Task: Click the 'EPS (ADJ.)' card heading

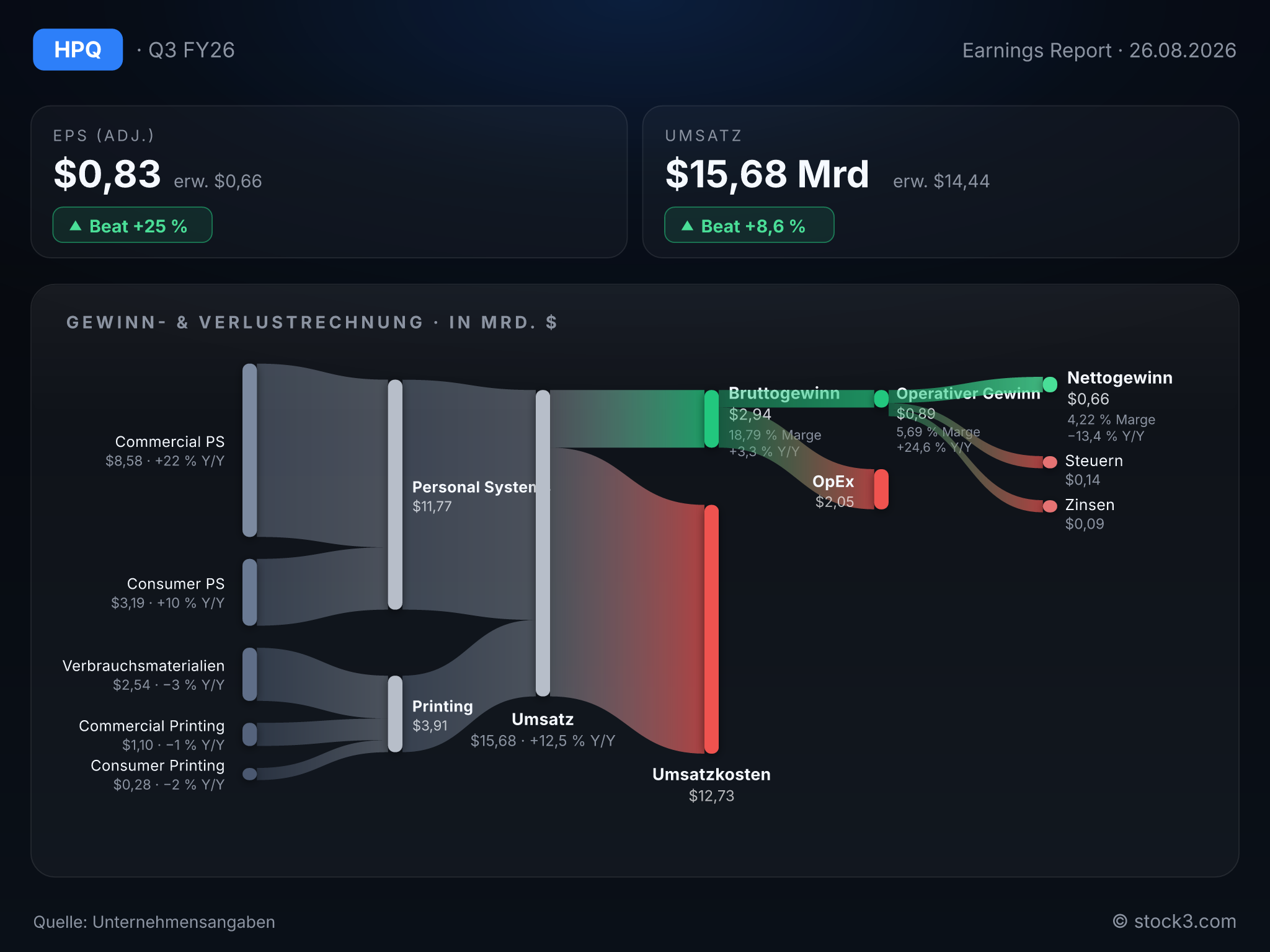Action: point(104,136)
